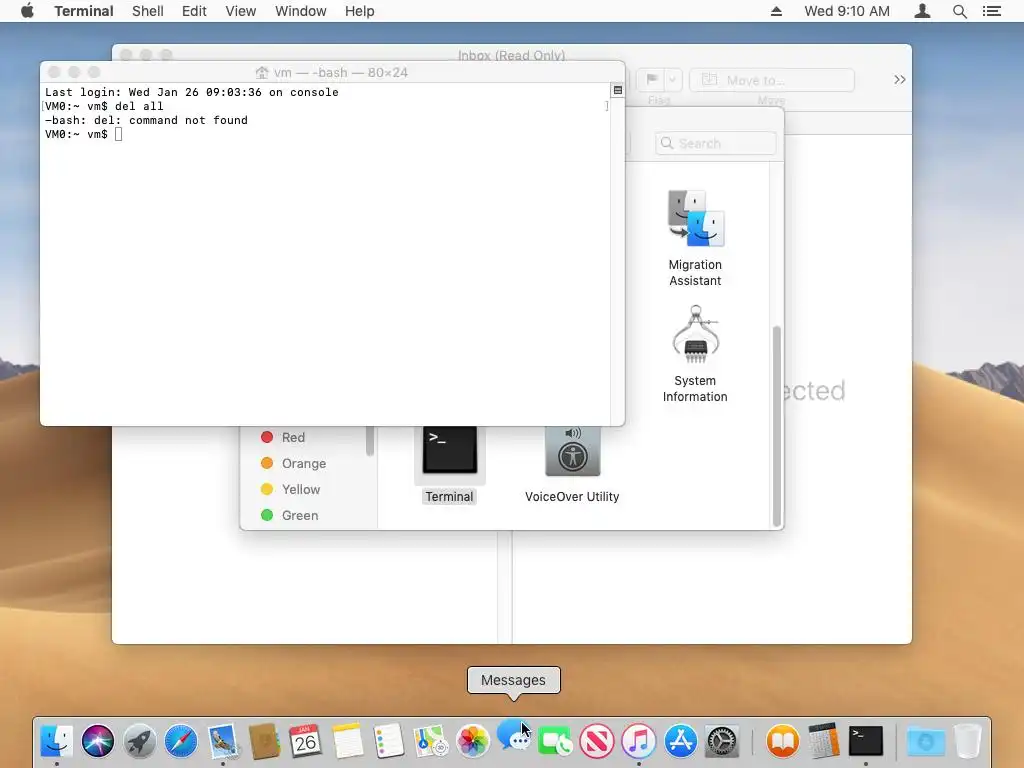Click the Terminal alternate screen toggle icon
The width and height of the screenshot is (1024, 768).
pyautogui.click(x=617, y=90)
